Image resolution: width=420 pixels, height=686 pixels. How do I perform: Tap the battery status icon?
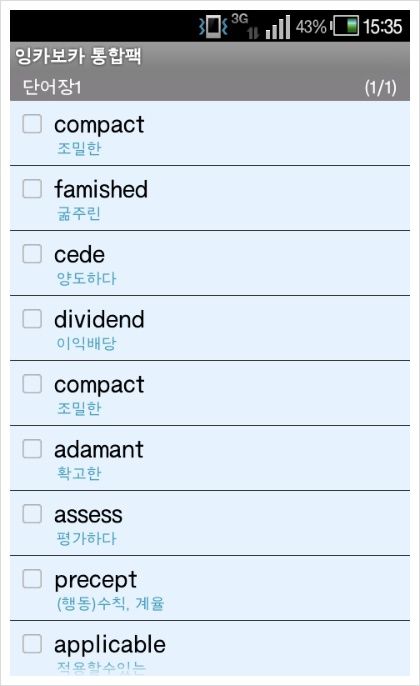point(345,26)
